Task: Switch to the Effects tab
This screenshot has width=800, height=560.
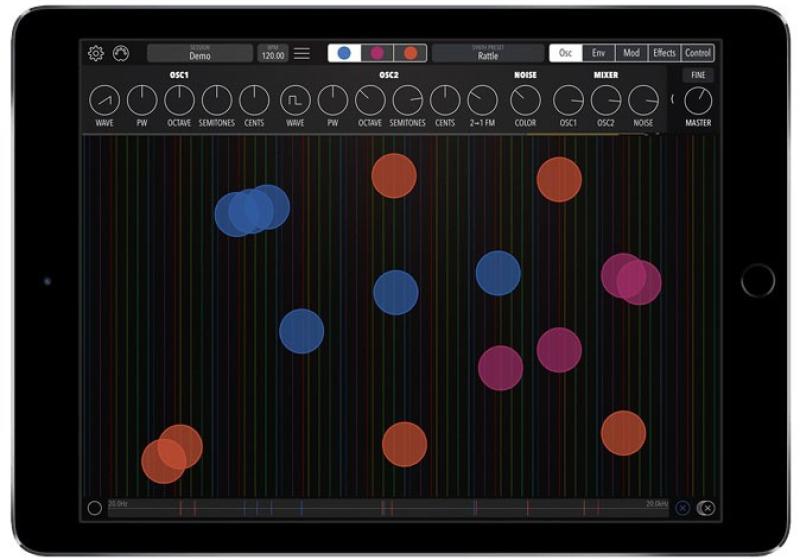Action: tap(664, 54)
